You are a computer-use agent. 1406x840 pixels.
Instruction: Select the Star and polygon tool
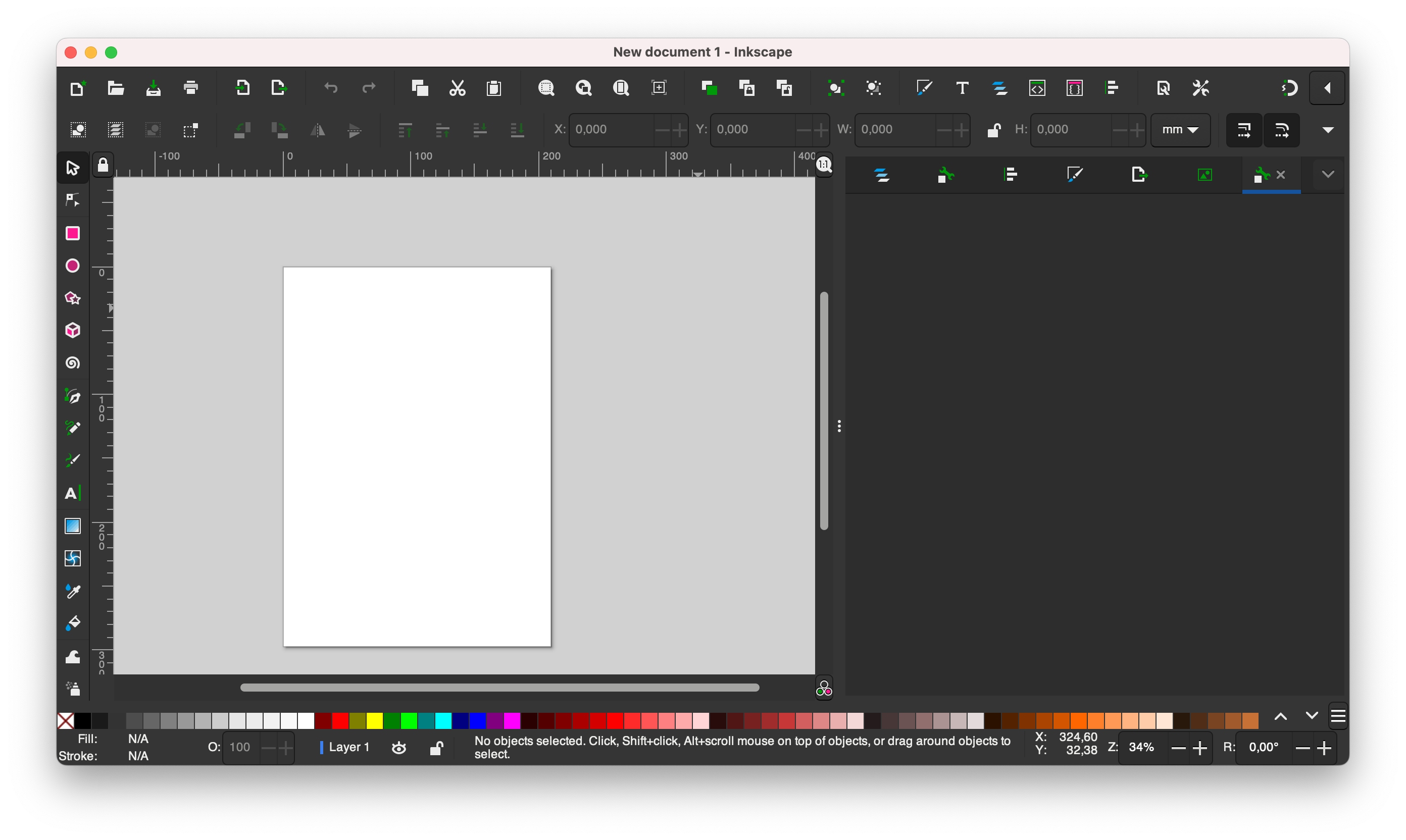(x=73, y=298)
